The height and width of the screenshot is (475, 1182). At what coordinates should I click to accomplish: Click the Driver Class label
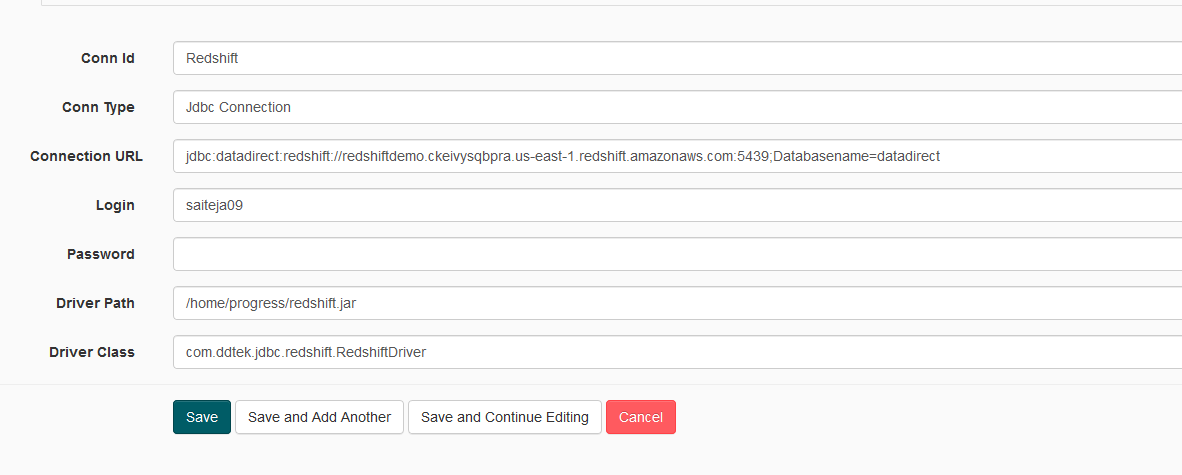pyautogui.click(x=91, y=352)
